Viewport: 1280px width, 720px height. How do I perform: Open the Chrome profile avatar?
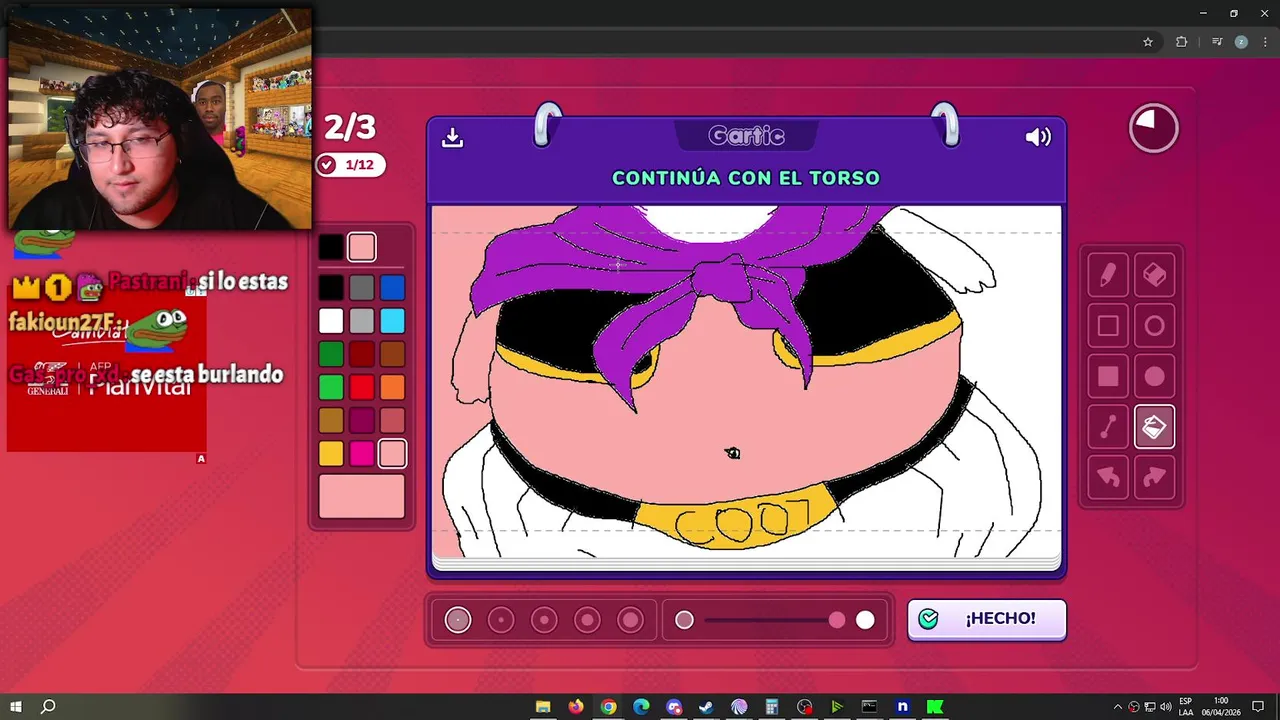[1241, 42]
